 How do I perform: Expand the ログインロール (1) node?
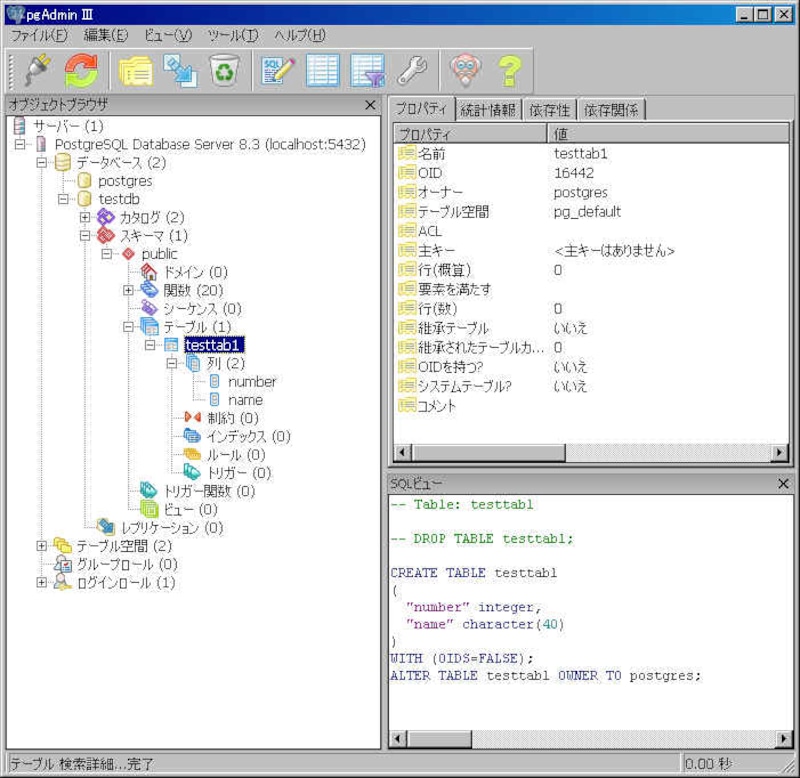(x=41, y=582)
